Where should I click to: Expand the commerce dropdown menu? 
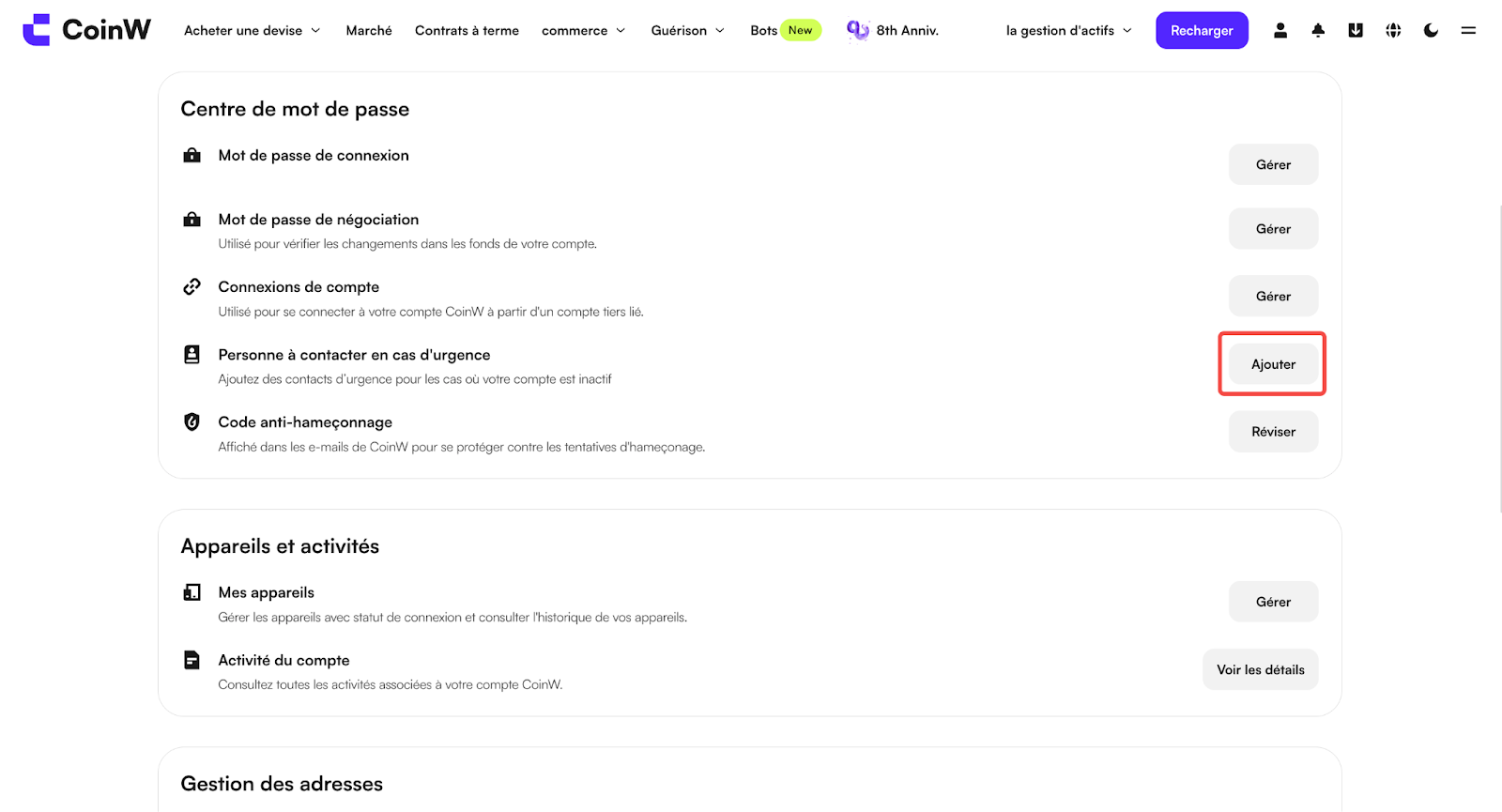coord(583,30)
